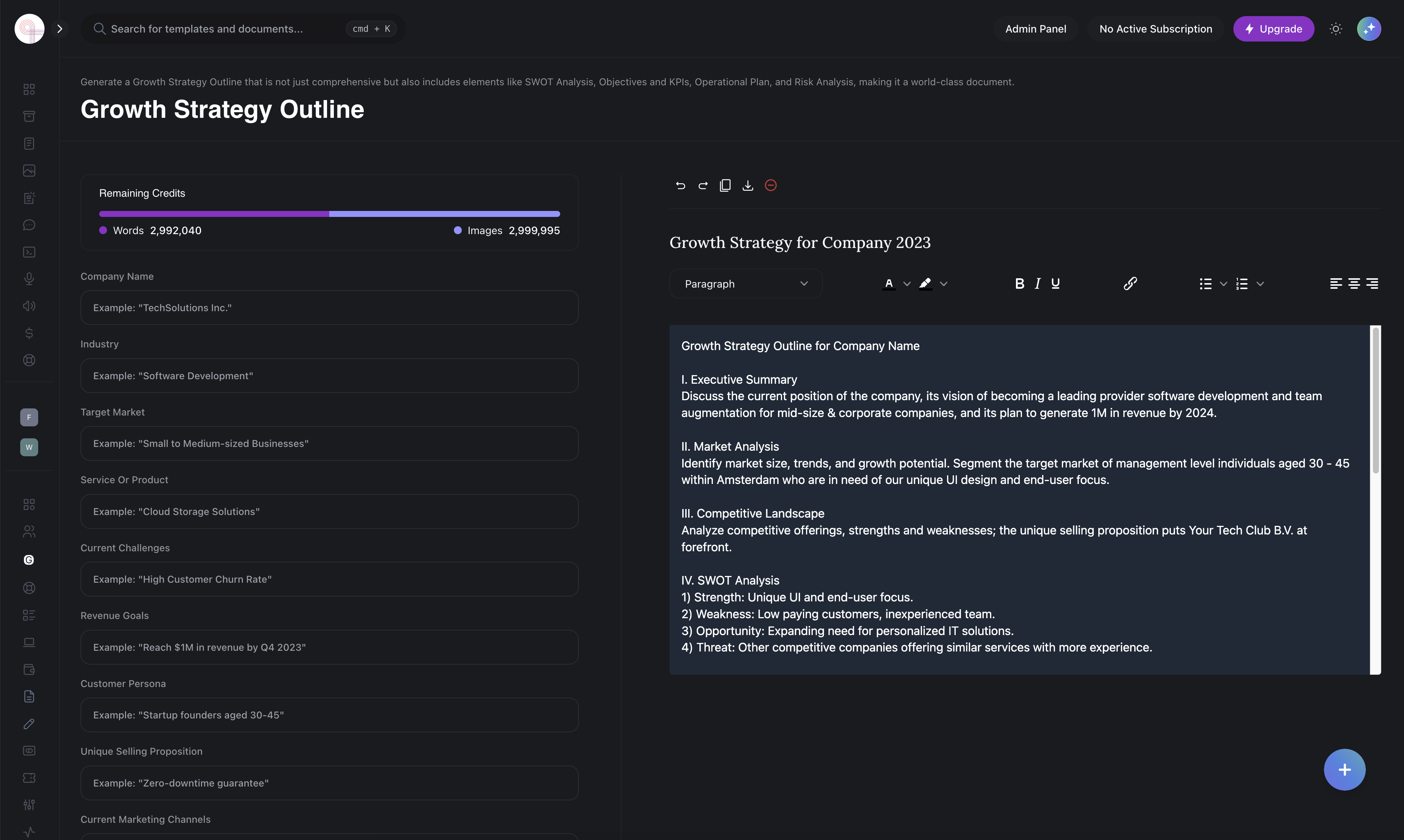Viewport: 1404px width, 840px height.
Task: Click the blue plus floating button
Action: point(1344,770)
